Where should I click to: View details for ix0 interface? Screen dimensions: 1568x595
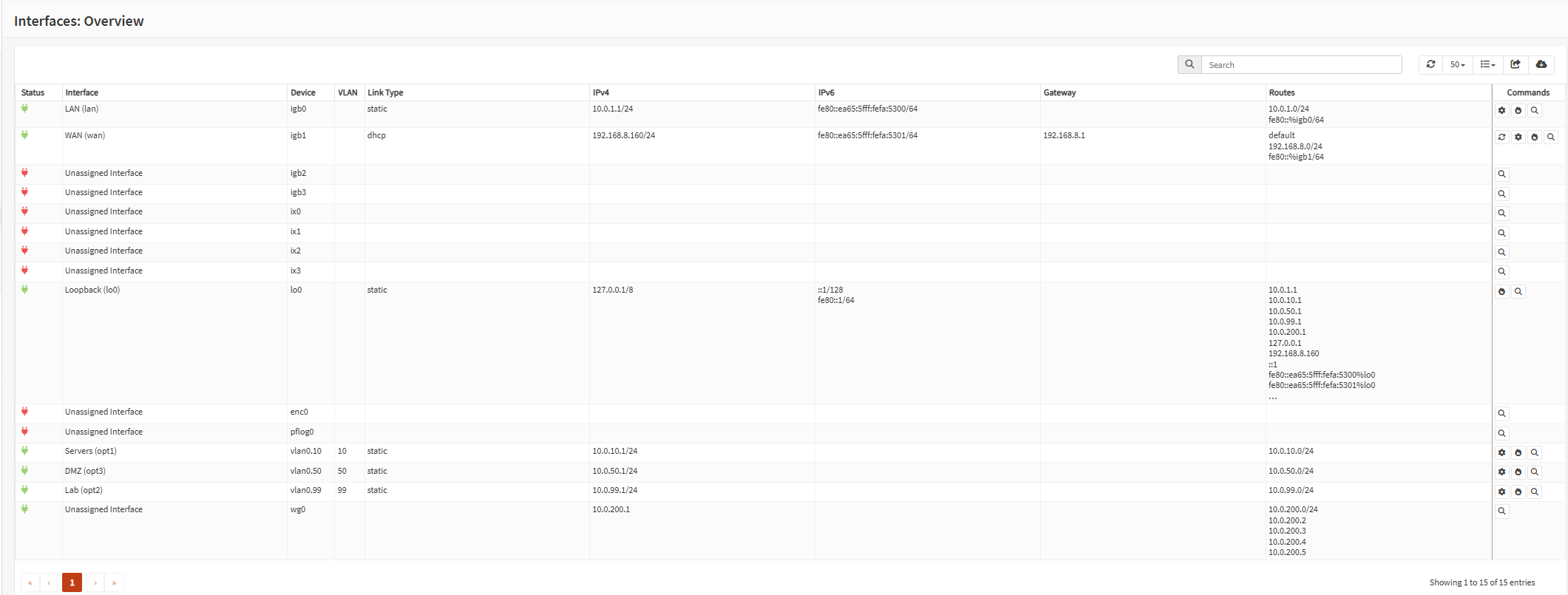coord(1501,213)
